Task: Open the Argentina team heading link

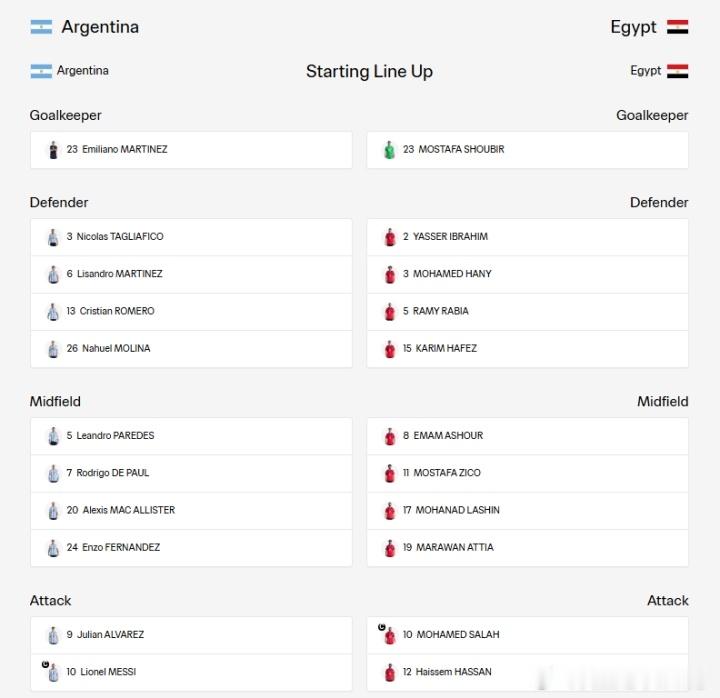Action: pos(100,27)
